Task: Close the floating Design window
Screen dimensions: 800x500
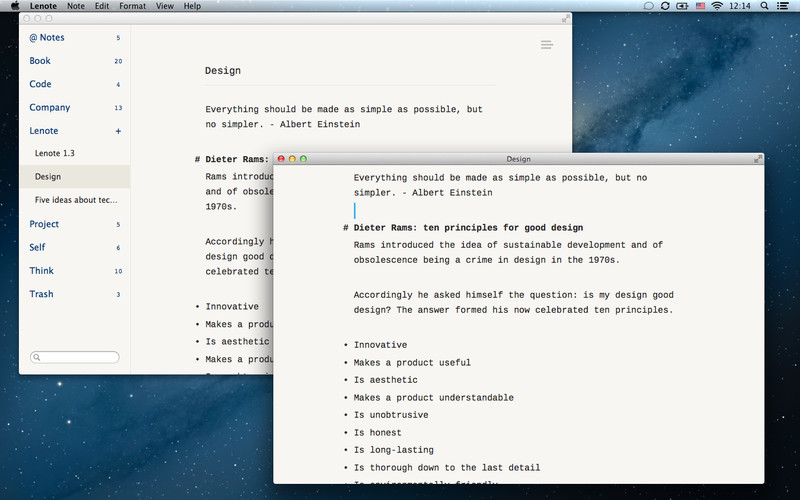Action: [281, 159]
